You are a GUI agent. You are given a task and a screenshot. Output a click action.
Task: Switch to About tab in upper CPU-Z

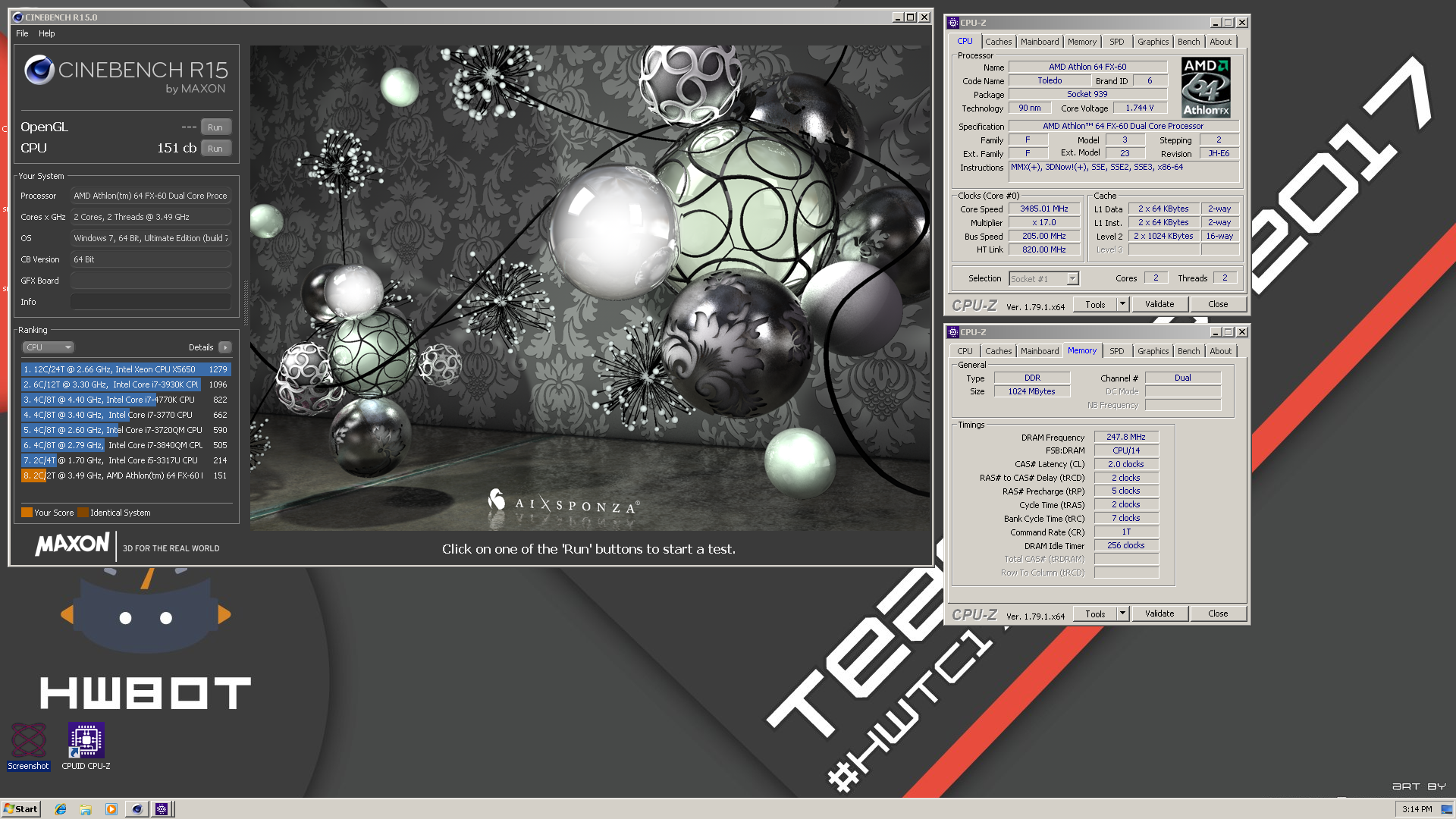pos(1221,42)
